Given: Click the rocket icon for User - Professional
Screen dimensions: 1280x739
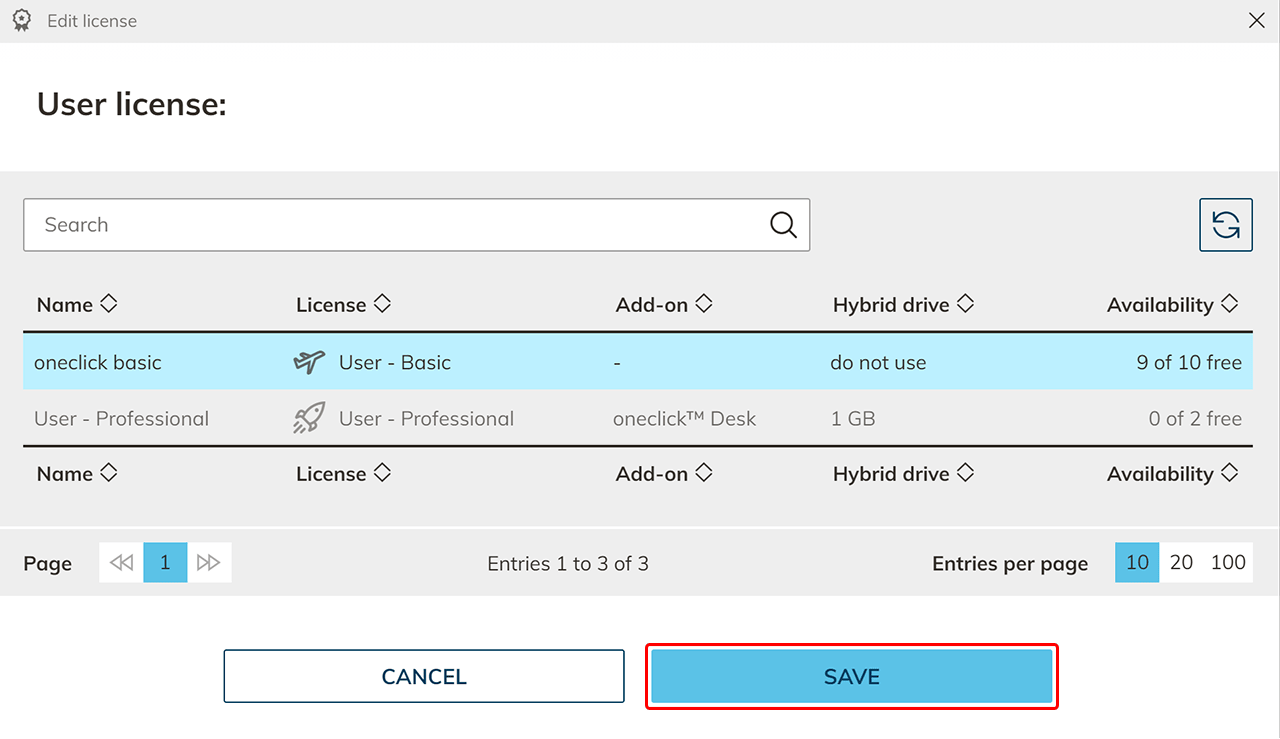Looking at the screenshot, I should (x=310, y=419).
